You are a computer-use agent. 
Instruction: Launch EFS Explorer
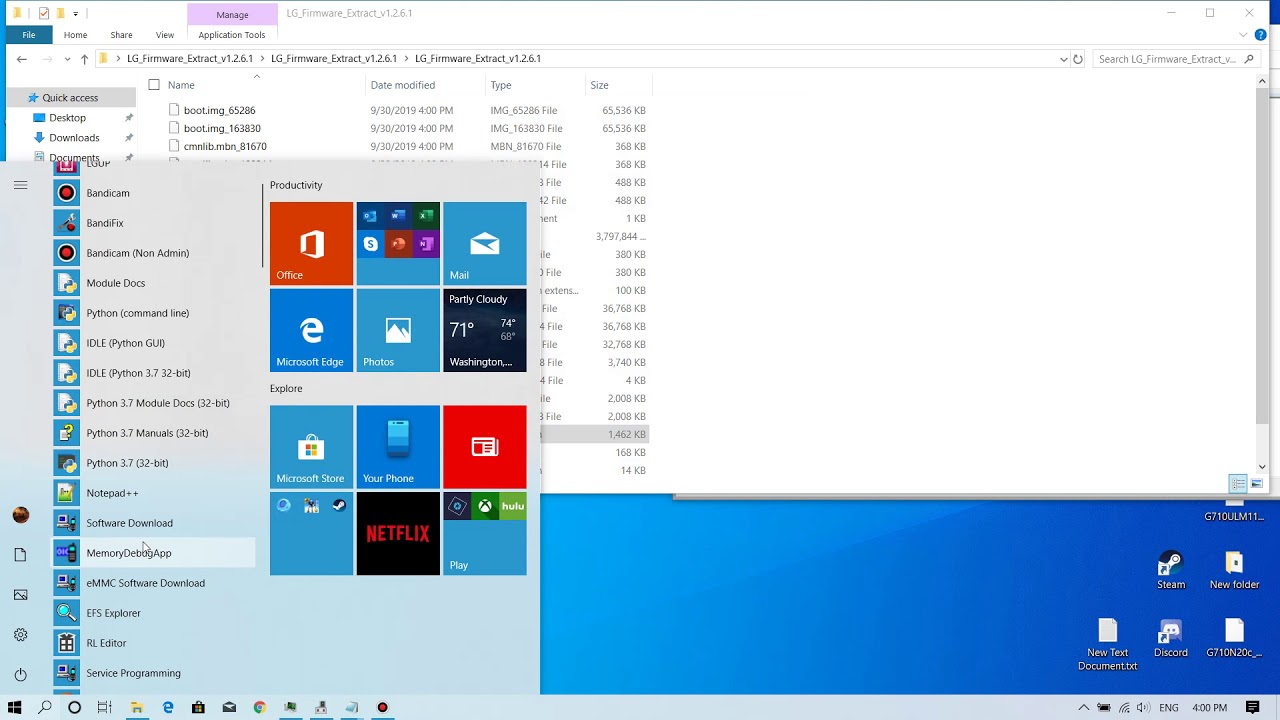pyautogui.click(x=154, y=613)
